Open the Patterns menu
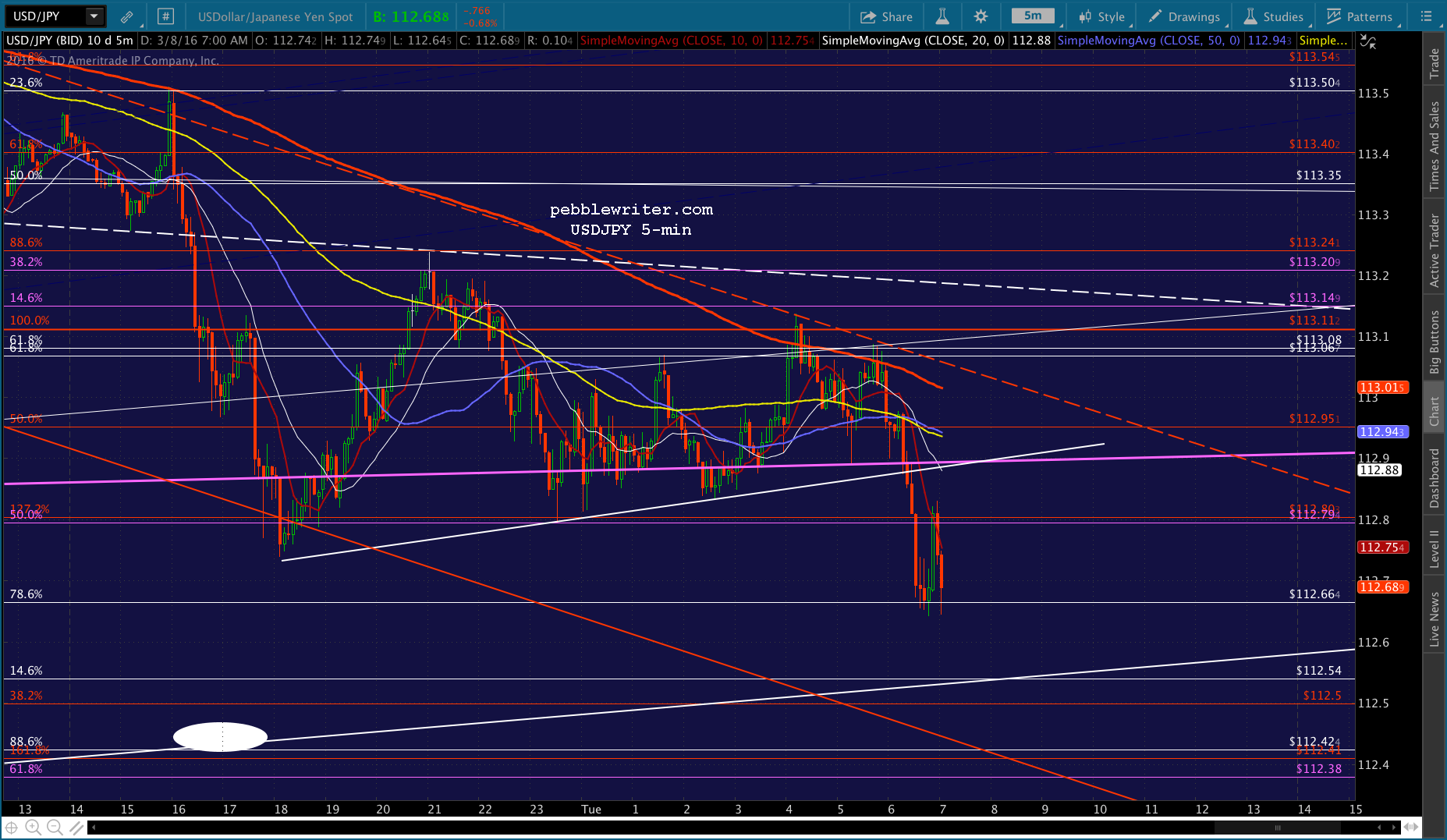This screenshot has height=840, width=1447. tap(1360, 16)
